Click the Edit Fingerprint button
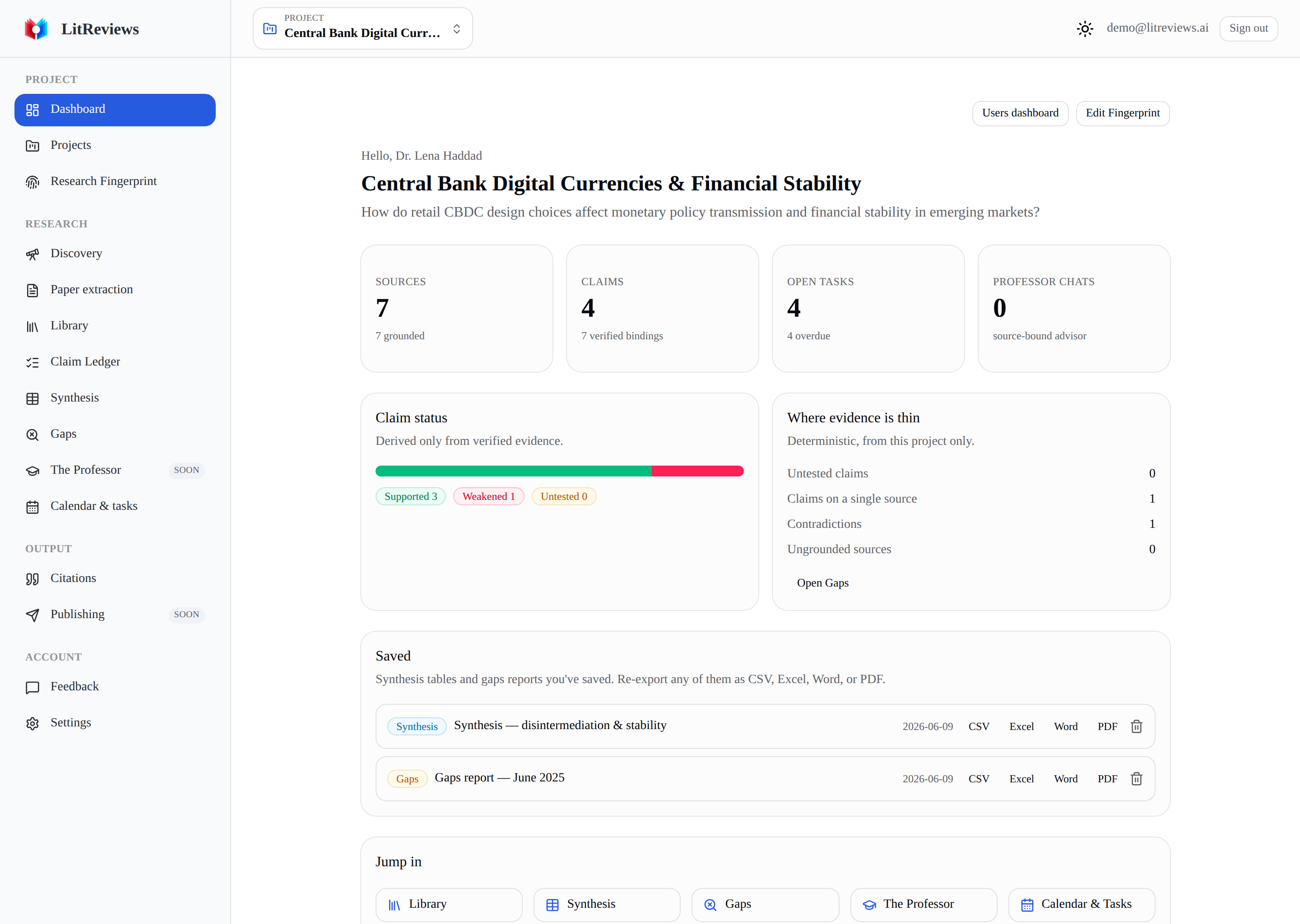The width and height of the screenshot is (1300, 924). pos(1123,113)
